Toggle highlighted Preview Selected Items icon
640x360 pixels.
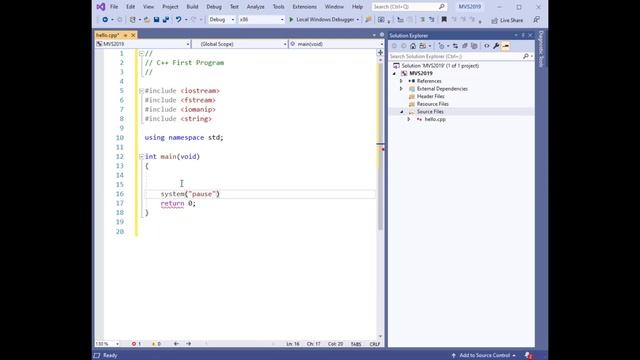click(506, 46)
